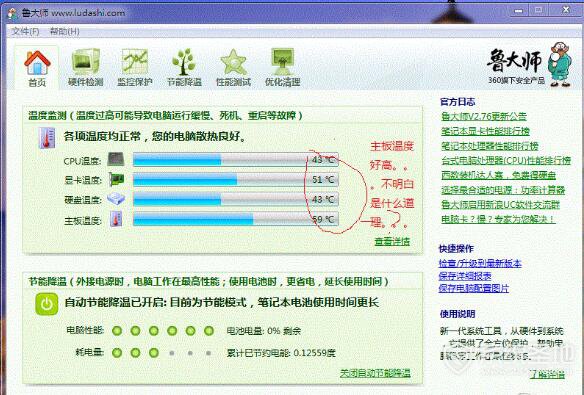Click the 查看详情 link

tap(392, 241)
